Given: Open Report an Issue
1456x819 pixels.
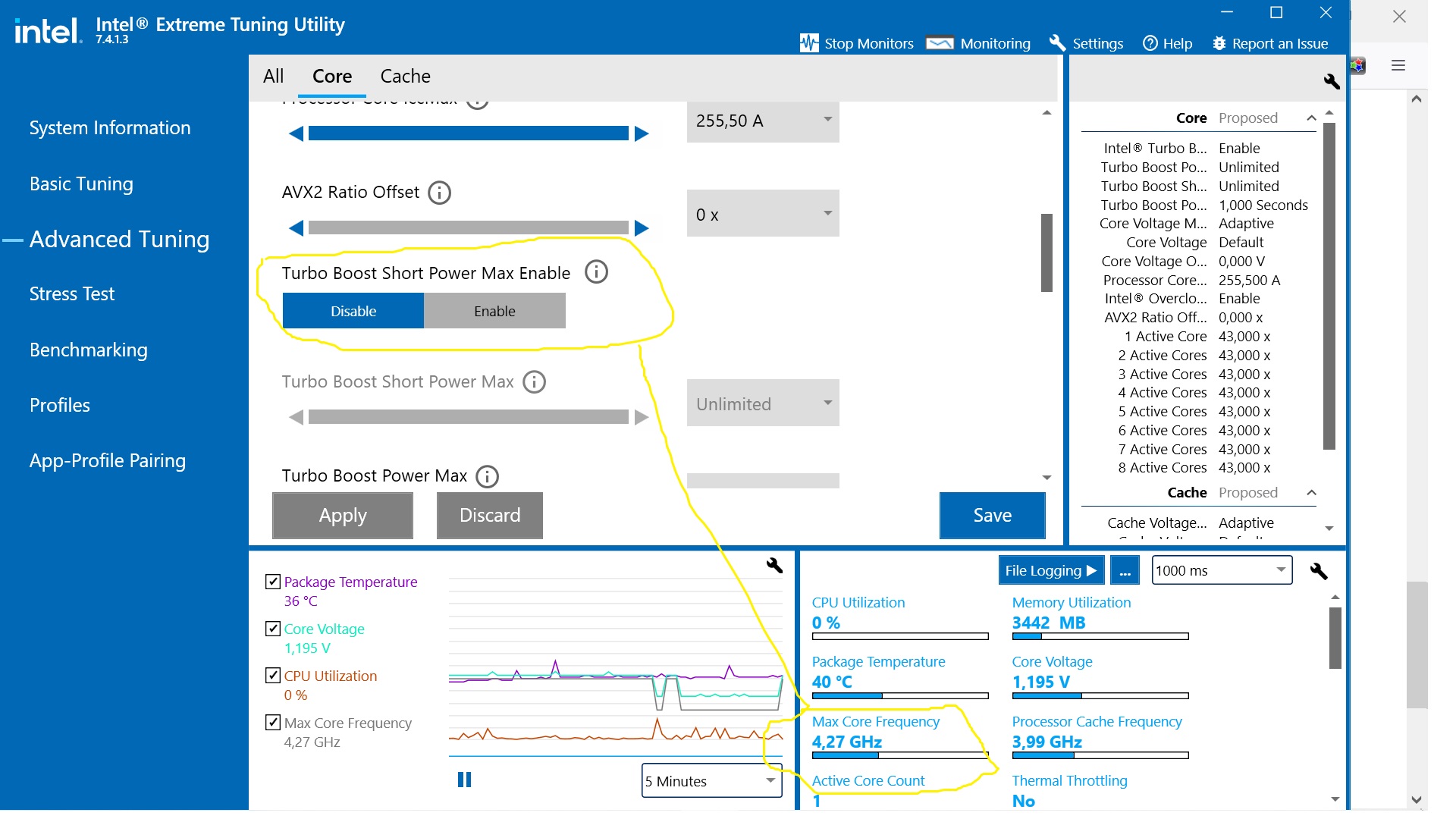Looking at the screenshot, I should pyautogui.click(x=1270, y=43).
